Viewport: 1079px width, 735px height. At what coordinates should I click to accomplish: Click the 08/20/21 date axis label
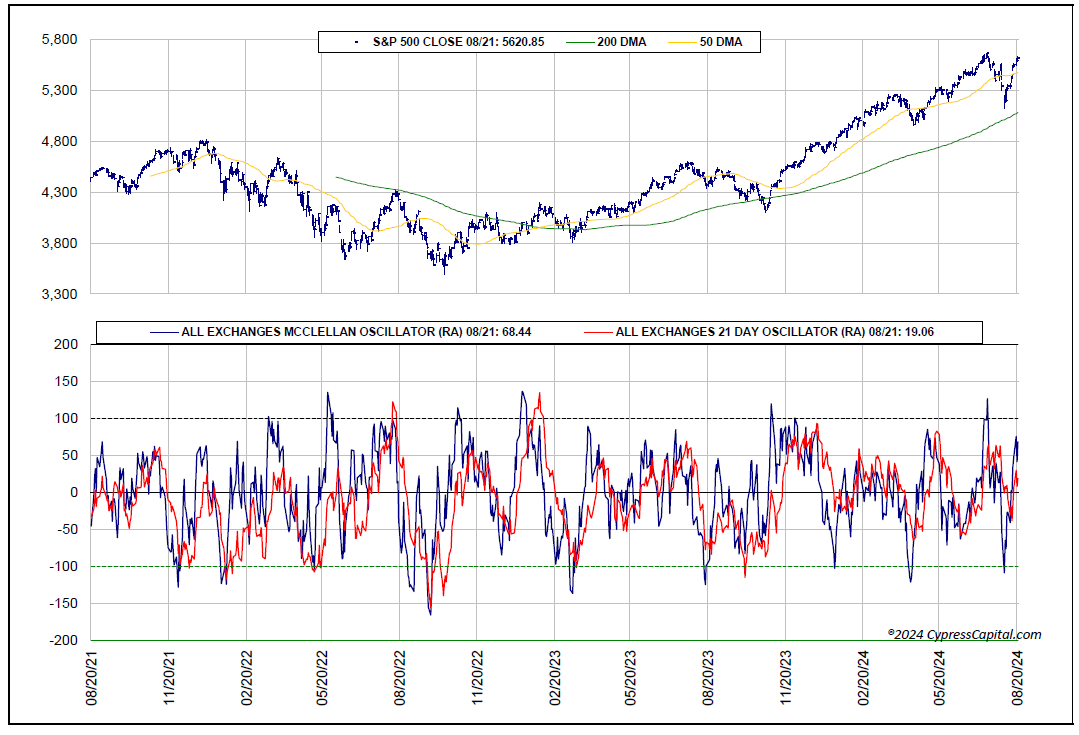coord(92,678)
